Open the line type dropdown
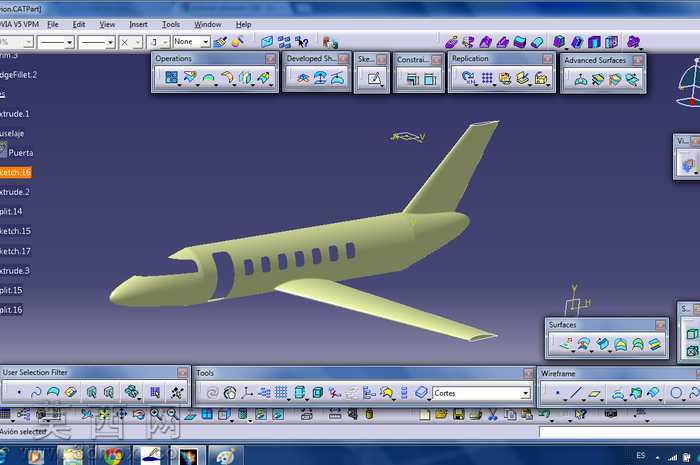 [x=110, y=42]
